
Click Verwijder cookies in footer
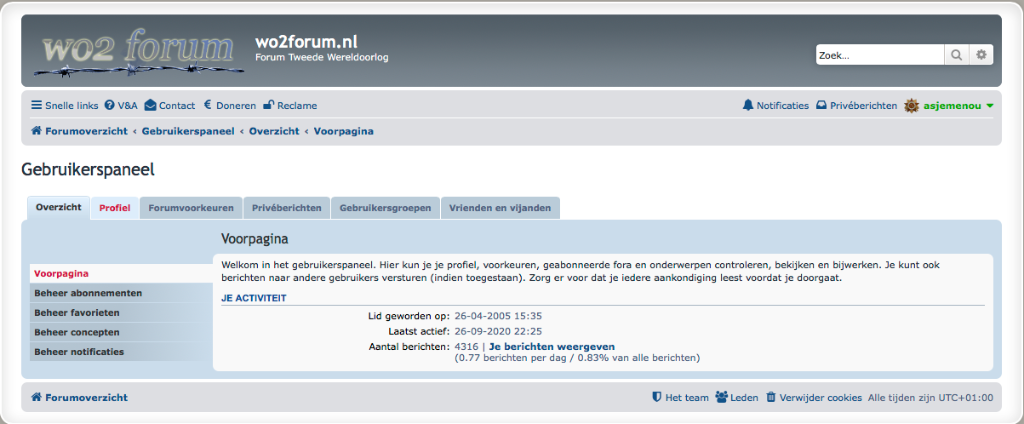click(x=813, y=397)
